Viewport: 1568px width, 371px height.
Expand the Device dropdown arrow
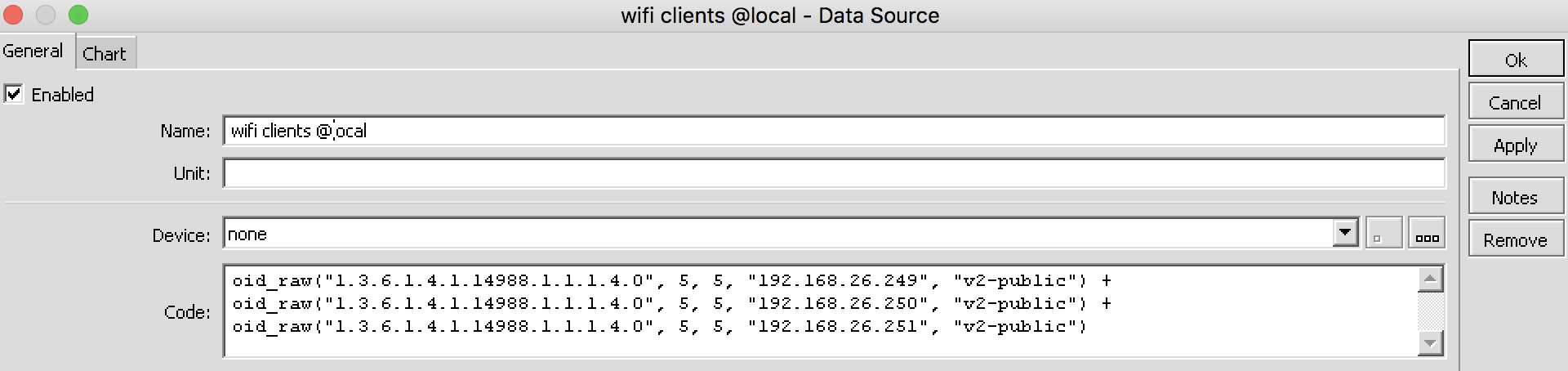[1345, 233]
